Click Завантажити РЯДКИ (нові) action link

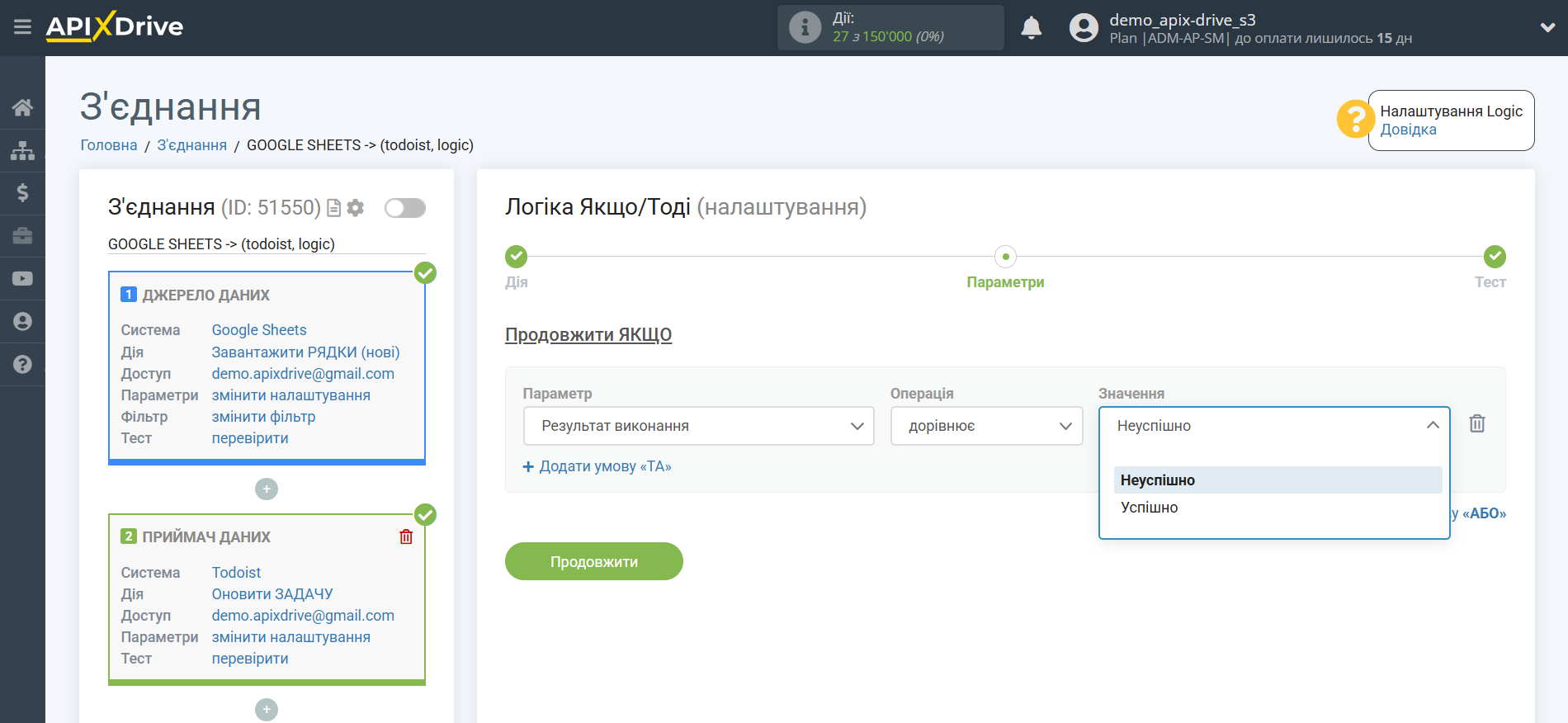coord(305,352)
